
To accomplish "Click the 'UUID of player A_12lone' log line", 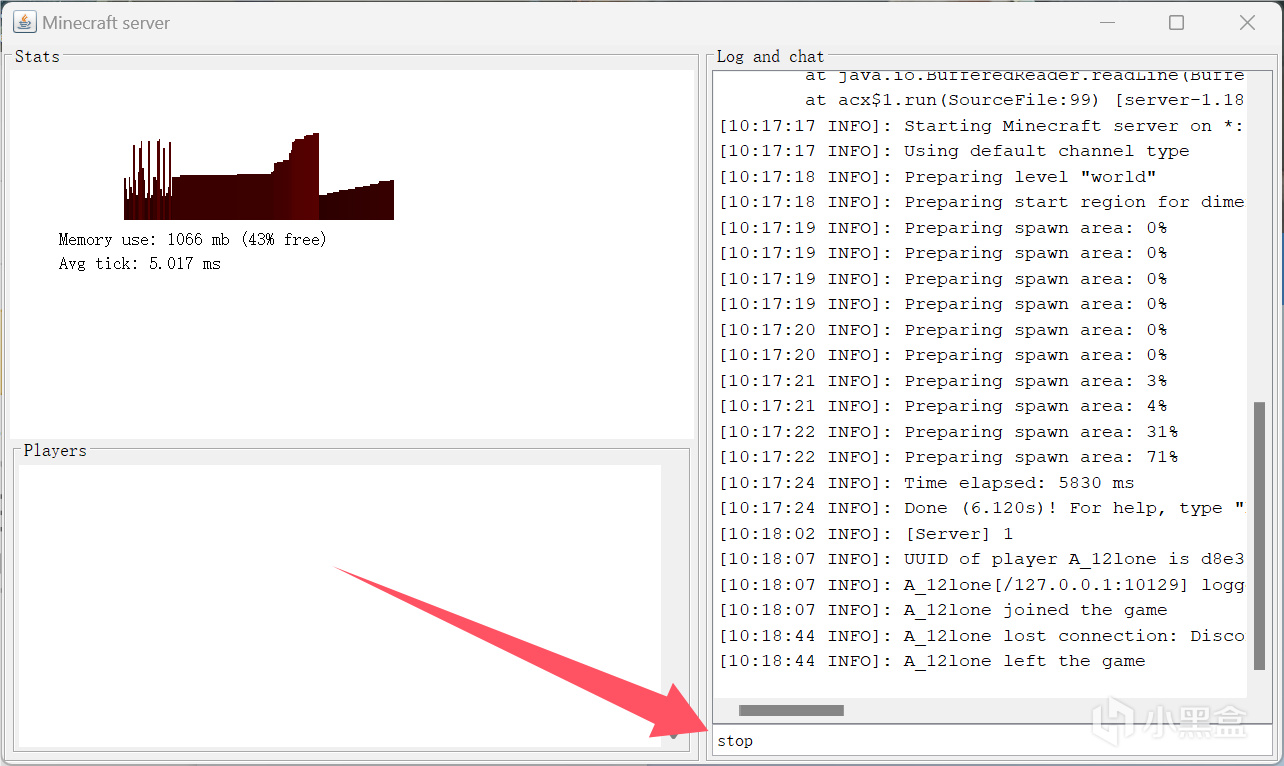I will pos(982,559).
